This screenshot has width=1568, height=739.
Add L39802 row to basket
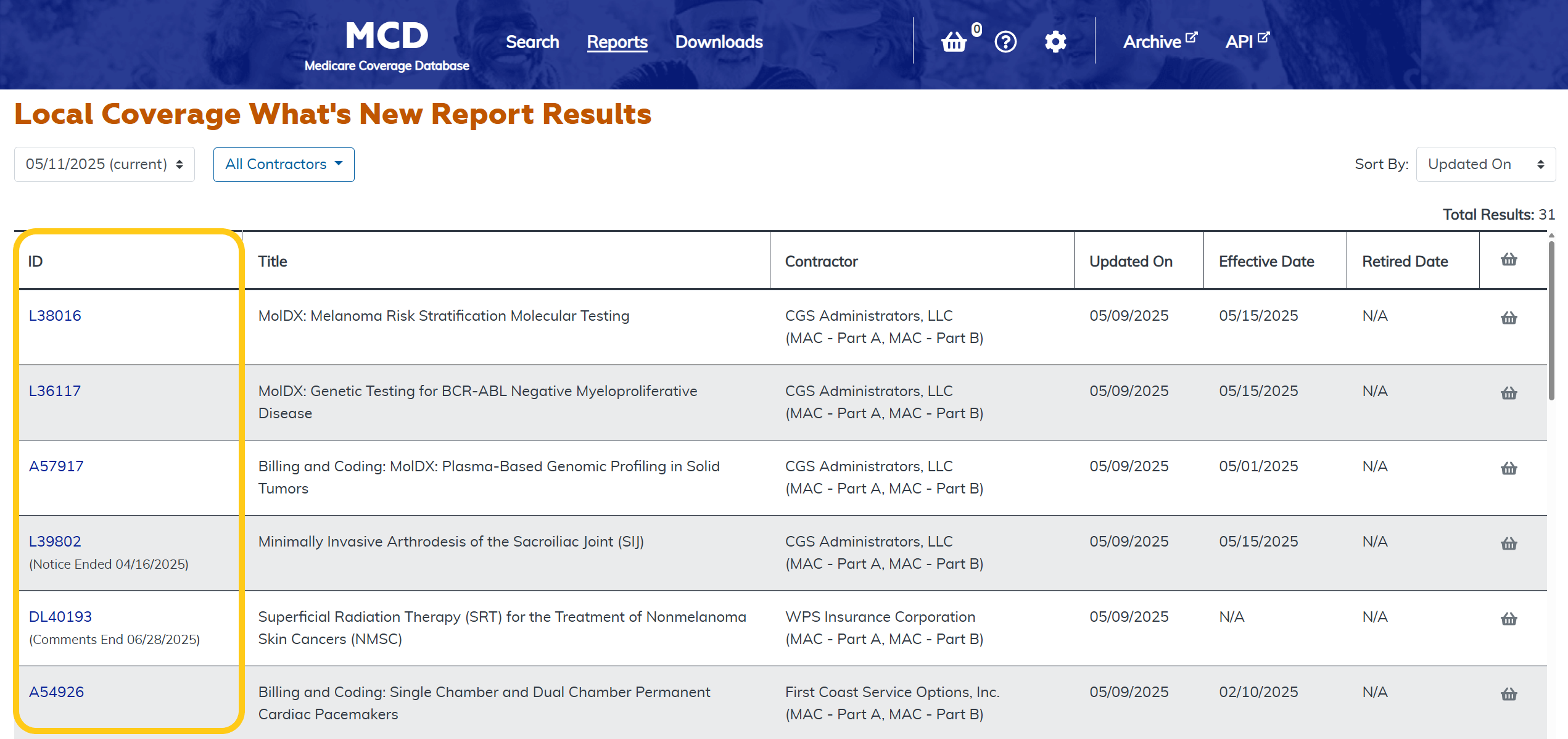pos(1509,543)
